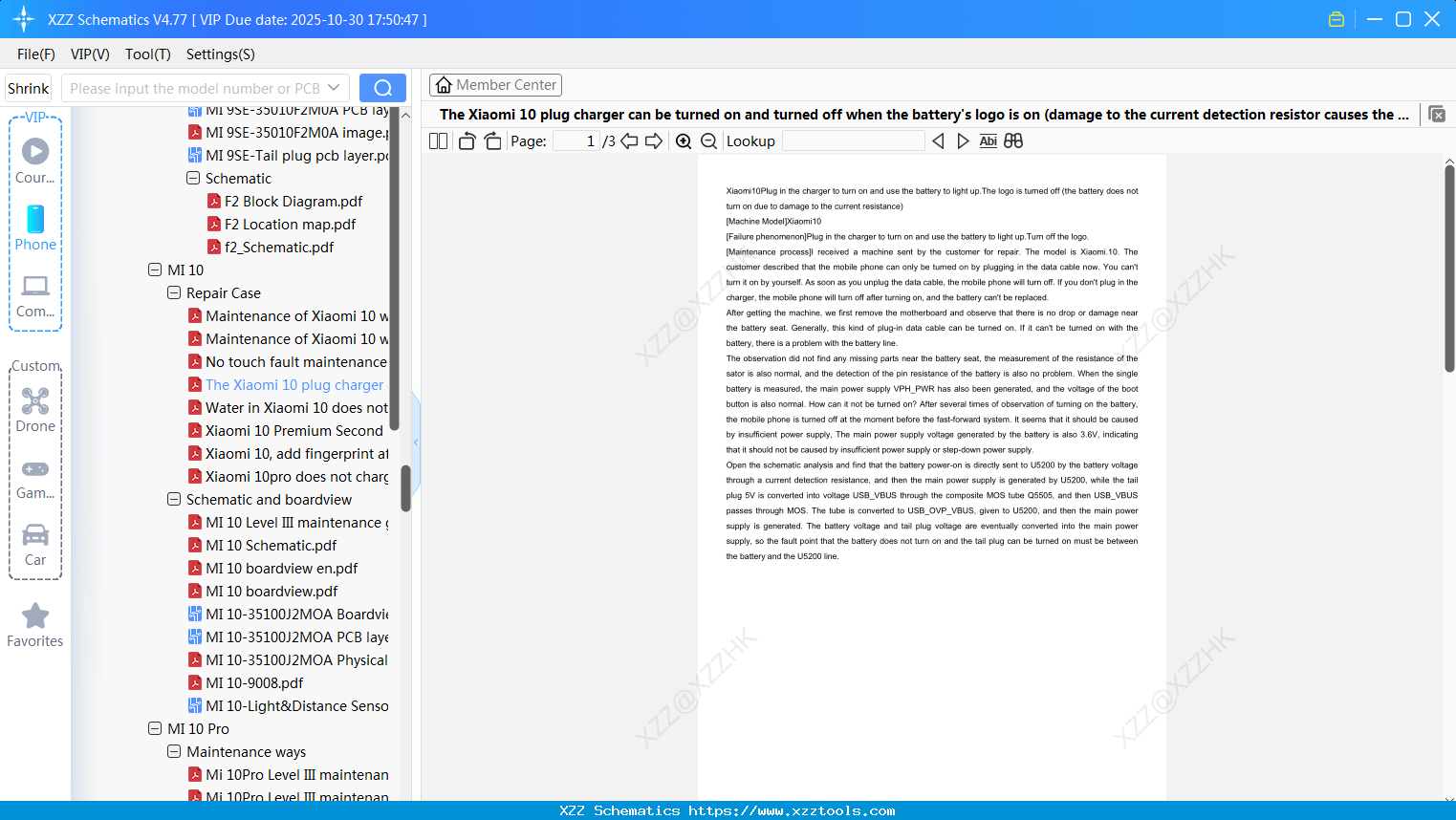Collapse the Maintenance ways folder
Image resolution: width=1456 pixels, height=820 pixels.
coord(174,752)
